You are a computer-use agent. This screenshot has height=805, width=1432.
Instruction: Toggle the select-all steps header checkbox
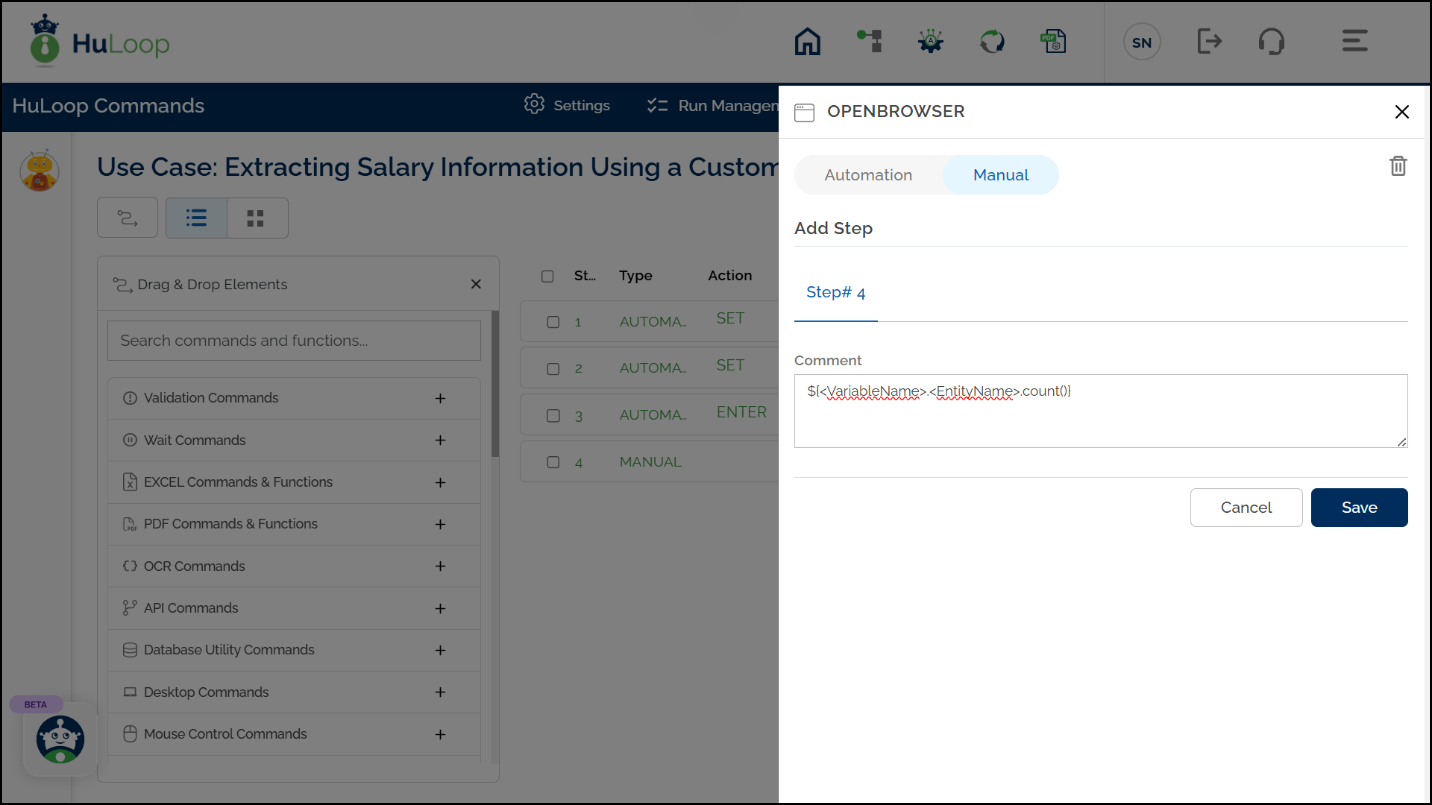547,276
